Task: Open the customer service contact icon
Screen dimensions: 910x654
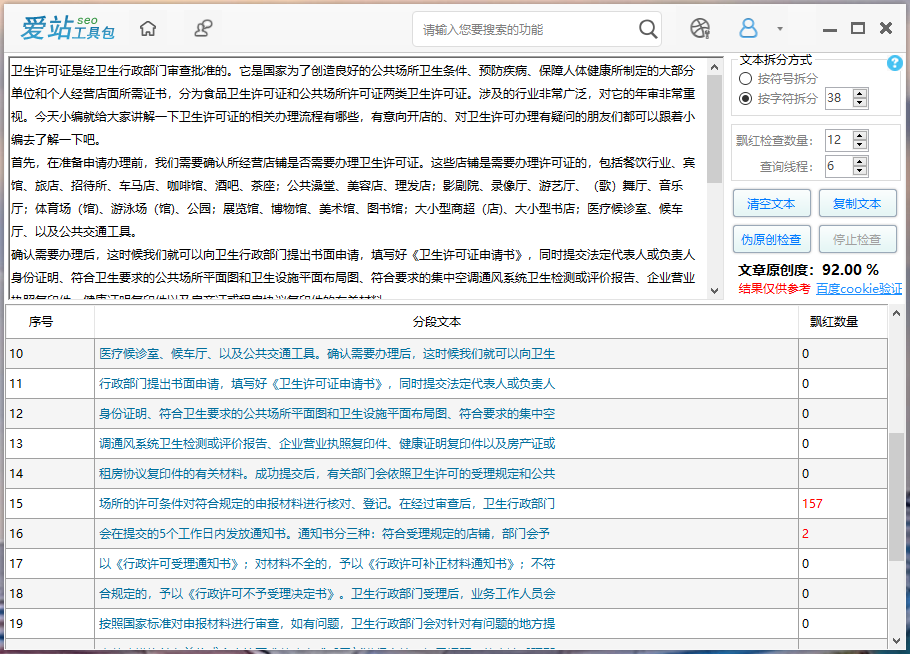Action: 203,28
